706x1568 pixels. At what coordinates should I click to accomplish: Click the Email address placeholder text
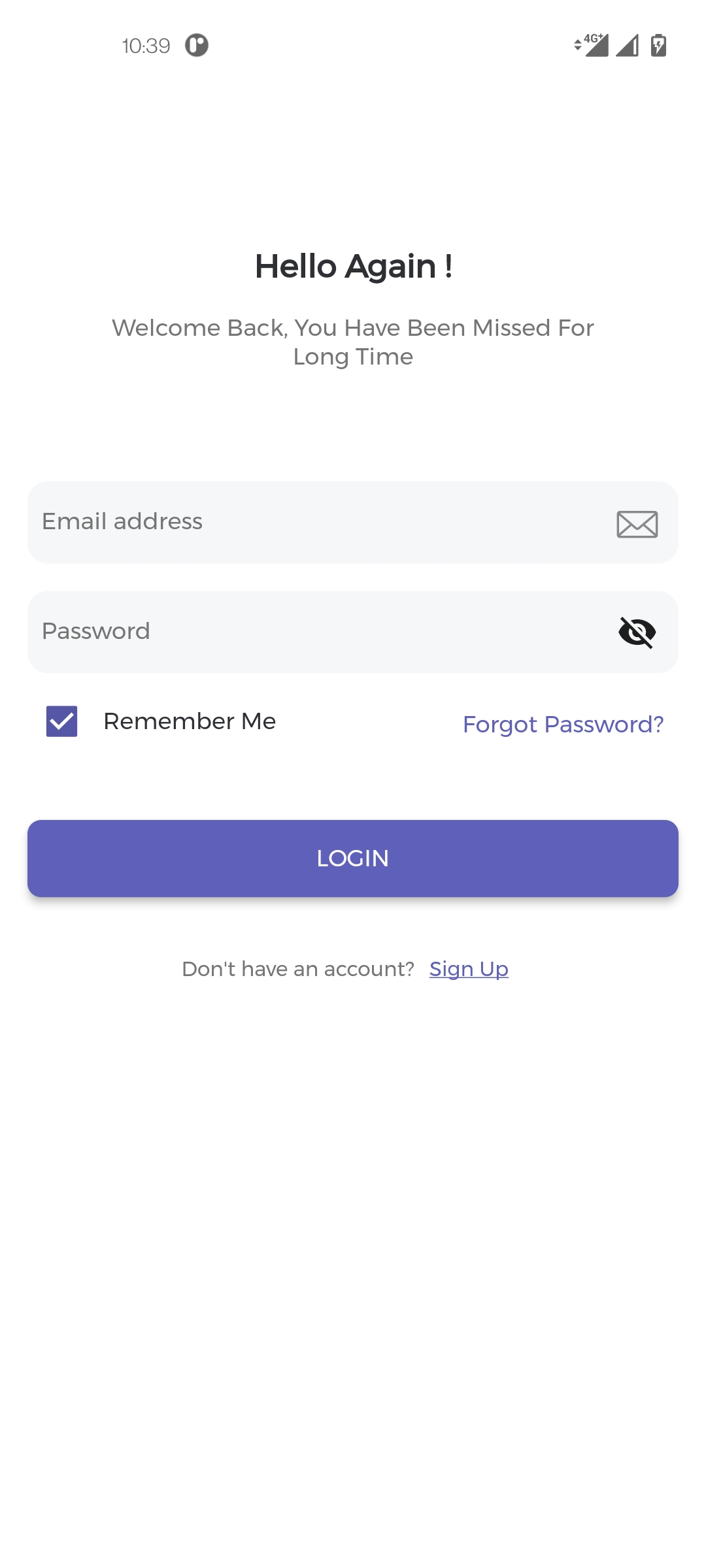click(122, 521)
